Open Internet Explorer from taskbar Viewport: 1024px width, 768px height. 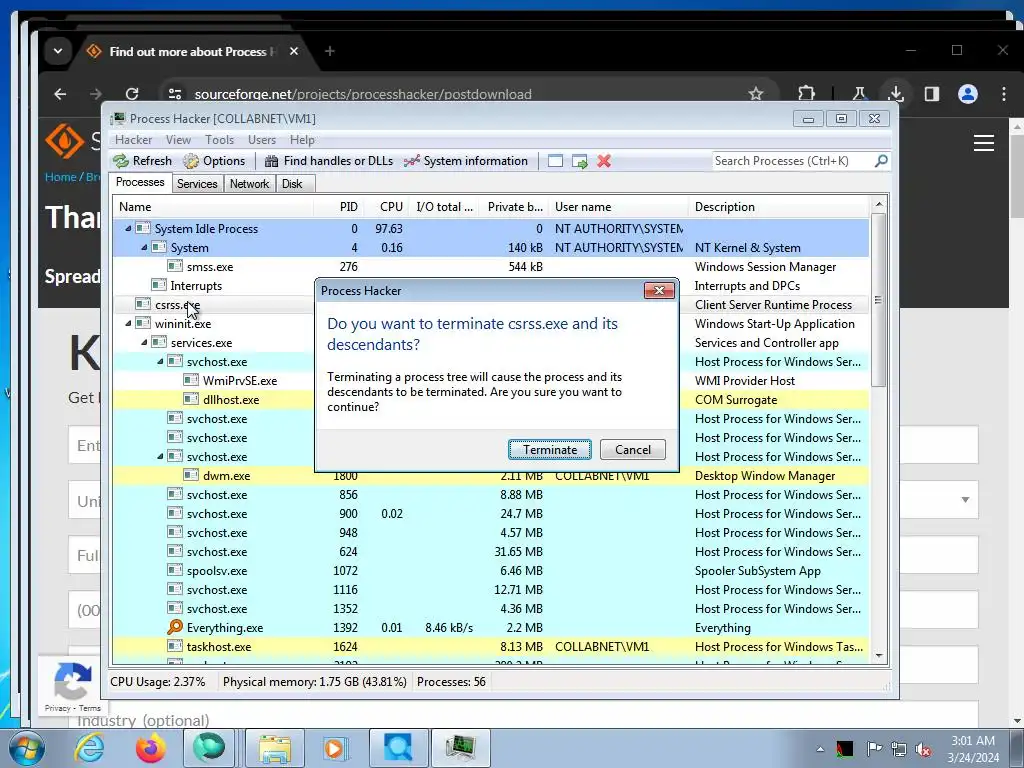[89, 748]
